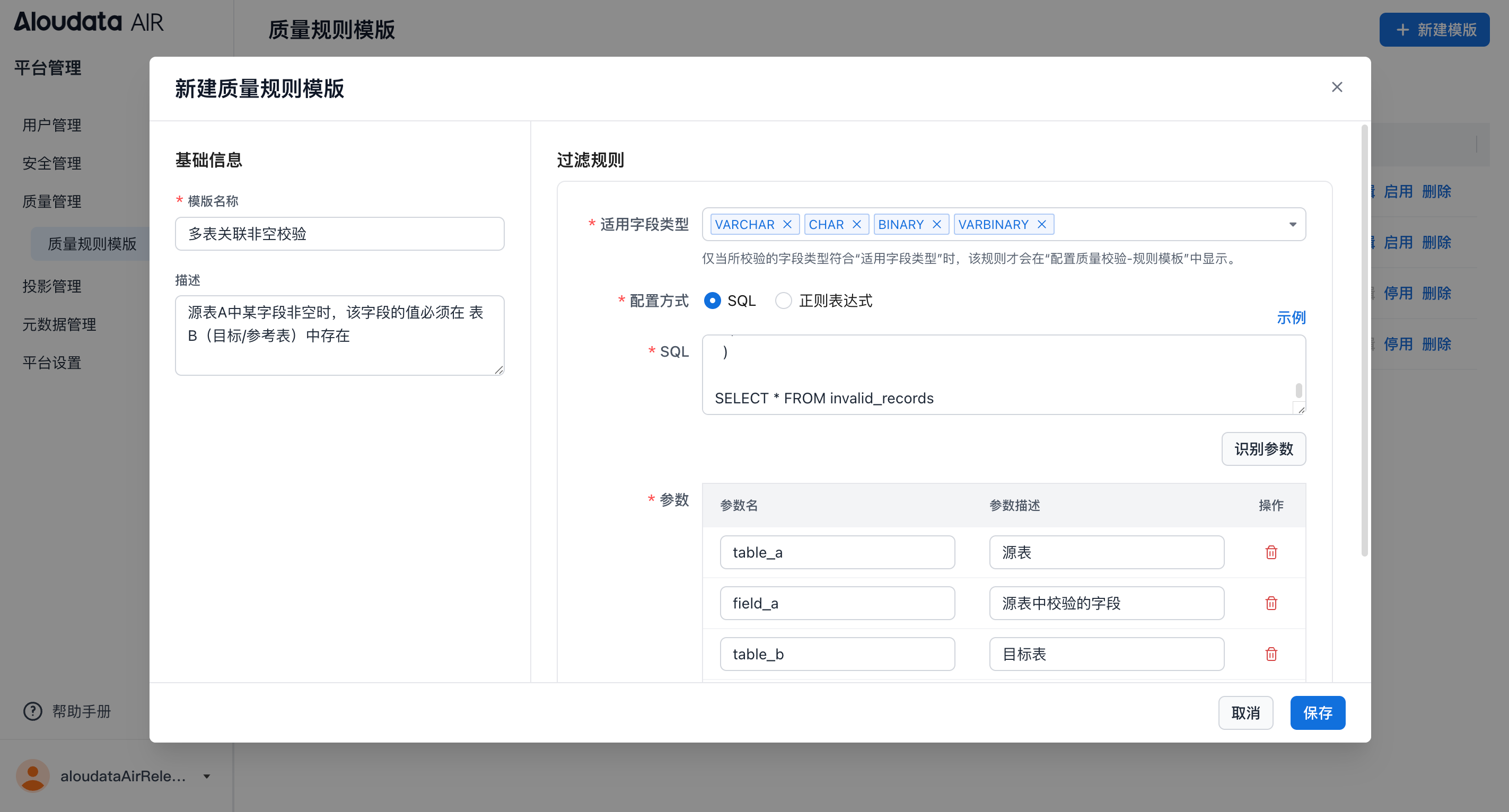Remove the BINARY field type tag
1509x812 pixels.
point(937,224)
